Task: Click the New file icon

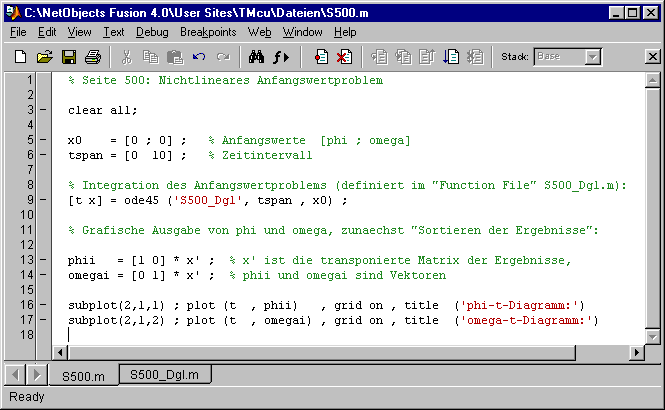Action: (21, 57)
